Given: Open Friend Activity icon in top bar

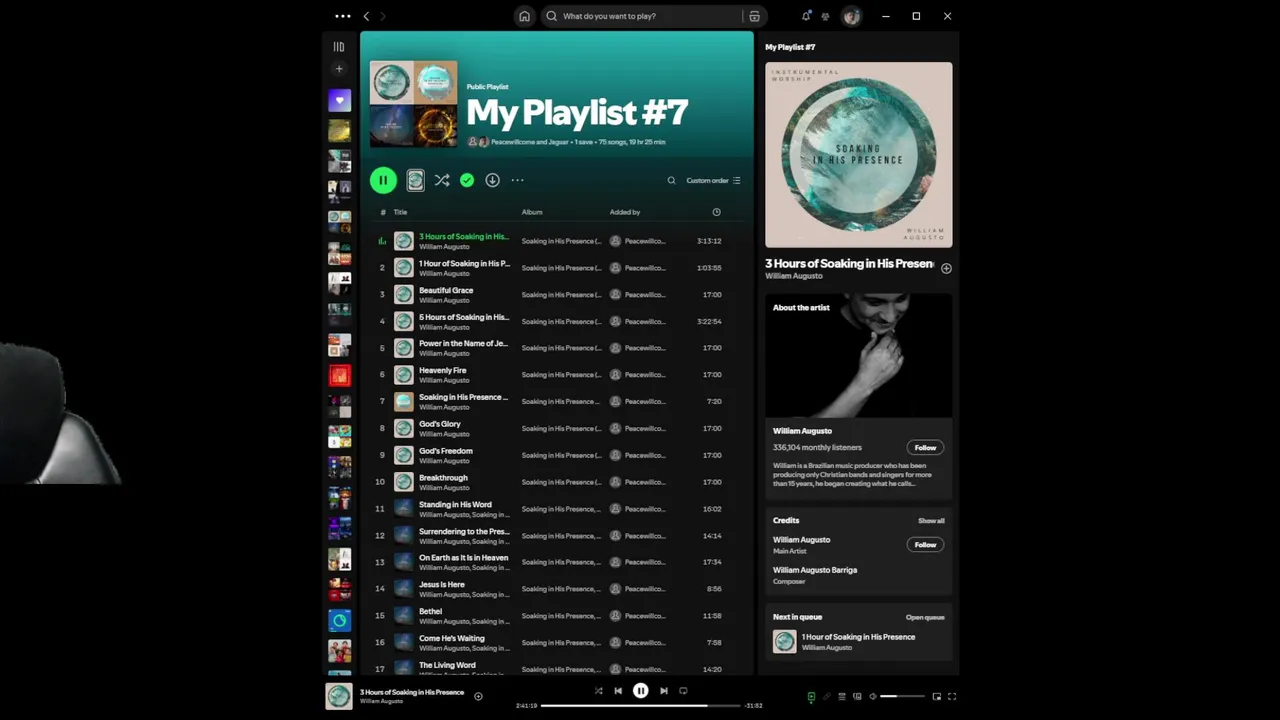Looking at the screenshot, I should point(825,16).
